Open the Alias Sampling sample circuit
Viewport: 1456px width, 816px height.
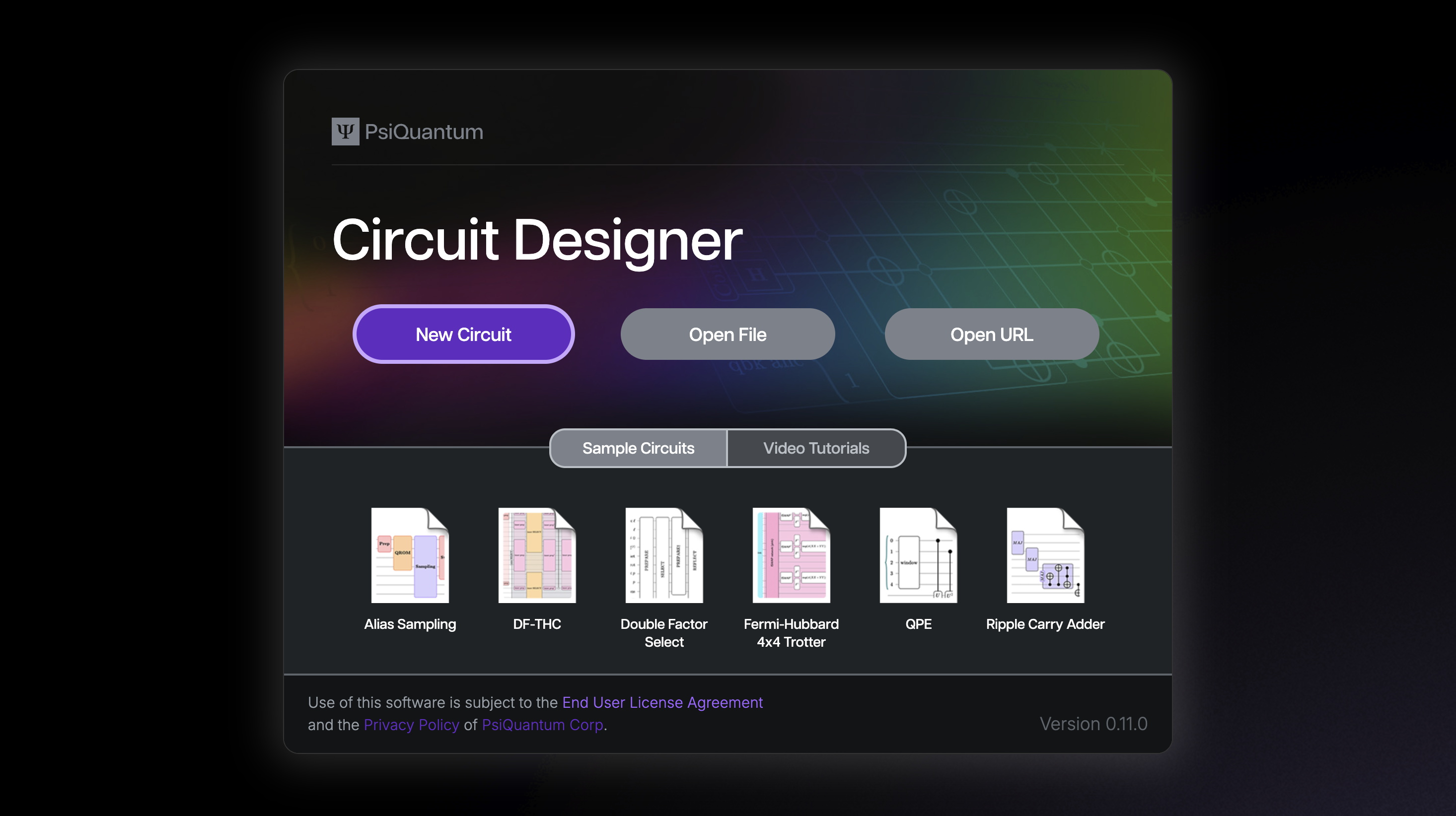tap(410, 555)
